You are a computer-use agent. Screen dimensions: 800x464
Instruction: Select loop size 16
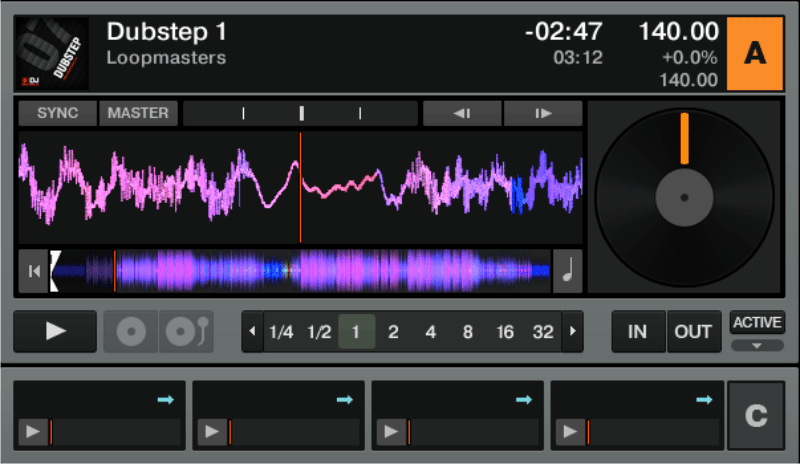coord(505,332)
